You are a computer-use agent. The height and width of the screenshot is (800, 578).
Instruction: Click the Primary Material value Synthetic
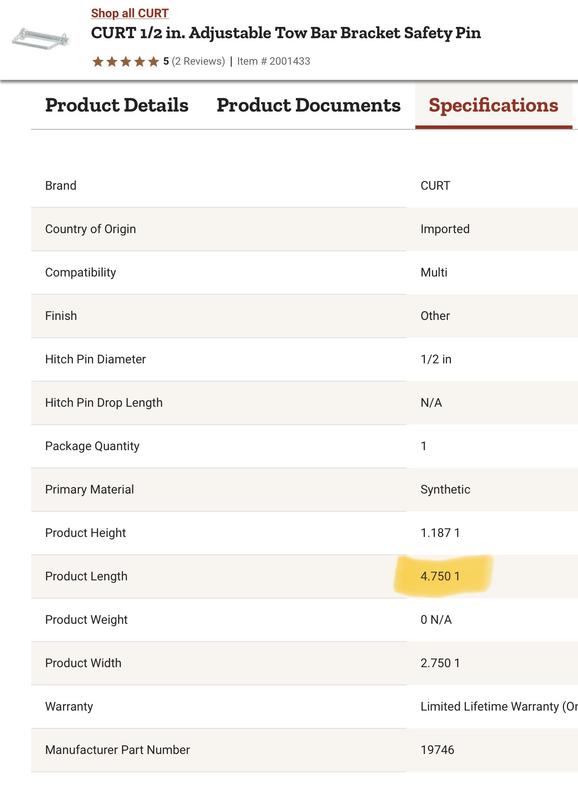click(445, 490)
